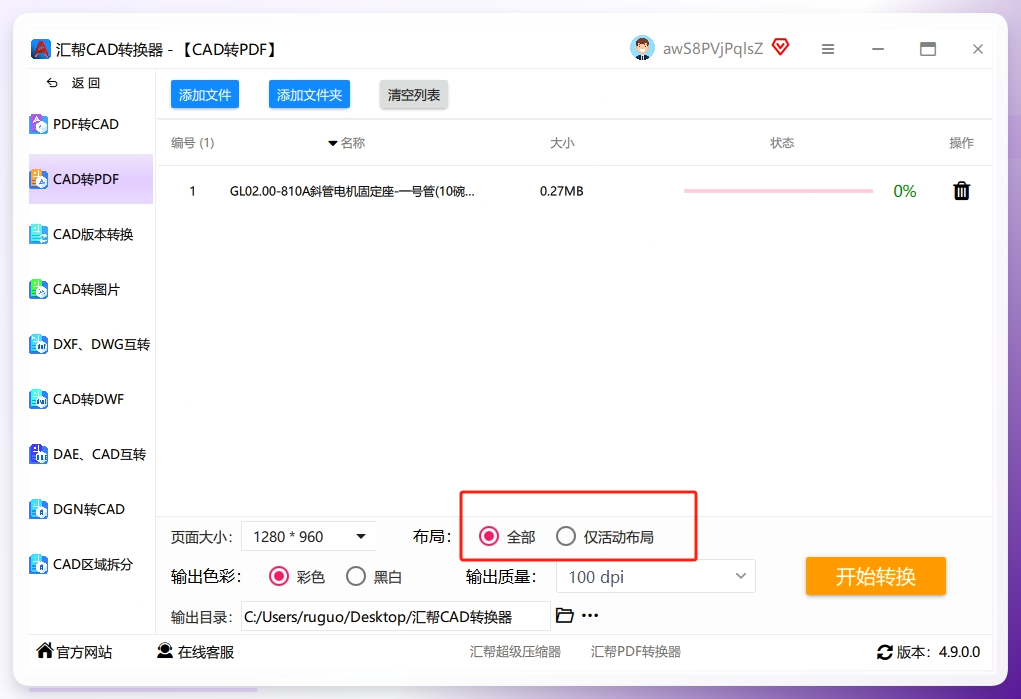Open the 汇帮超级压缩器 link
The image size is (1021, 699).
(x=515, y=651)
